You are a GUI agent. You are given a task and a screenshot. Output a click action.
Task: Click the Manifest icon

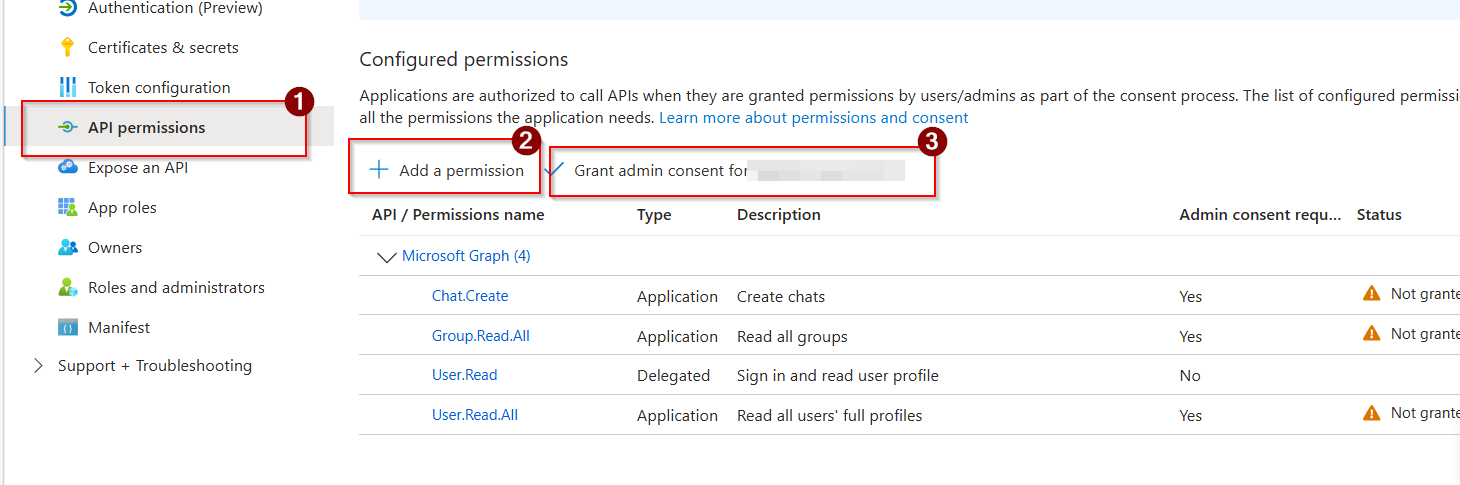pos(67,327)
